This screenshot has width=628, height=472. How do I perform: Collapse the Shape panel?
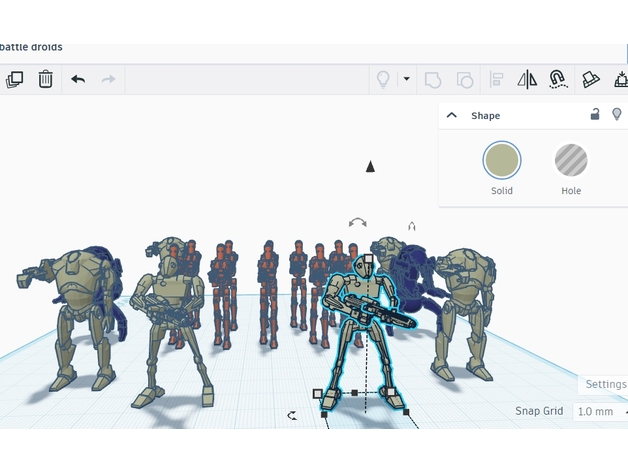pyautogui.click(x=452, y=116)
